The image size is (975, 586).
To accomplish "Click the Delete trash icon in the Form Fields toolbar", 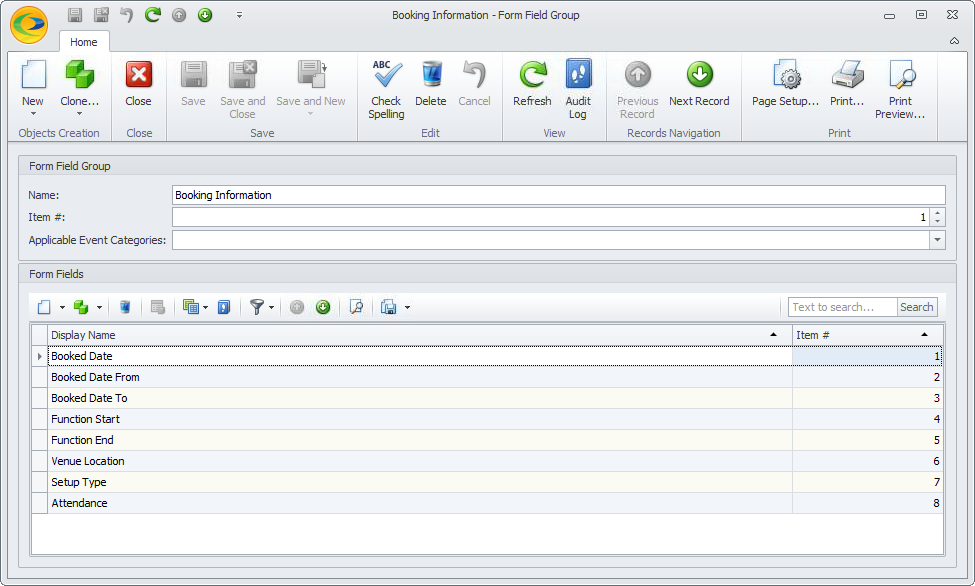I will (125, 307).
